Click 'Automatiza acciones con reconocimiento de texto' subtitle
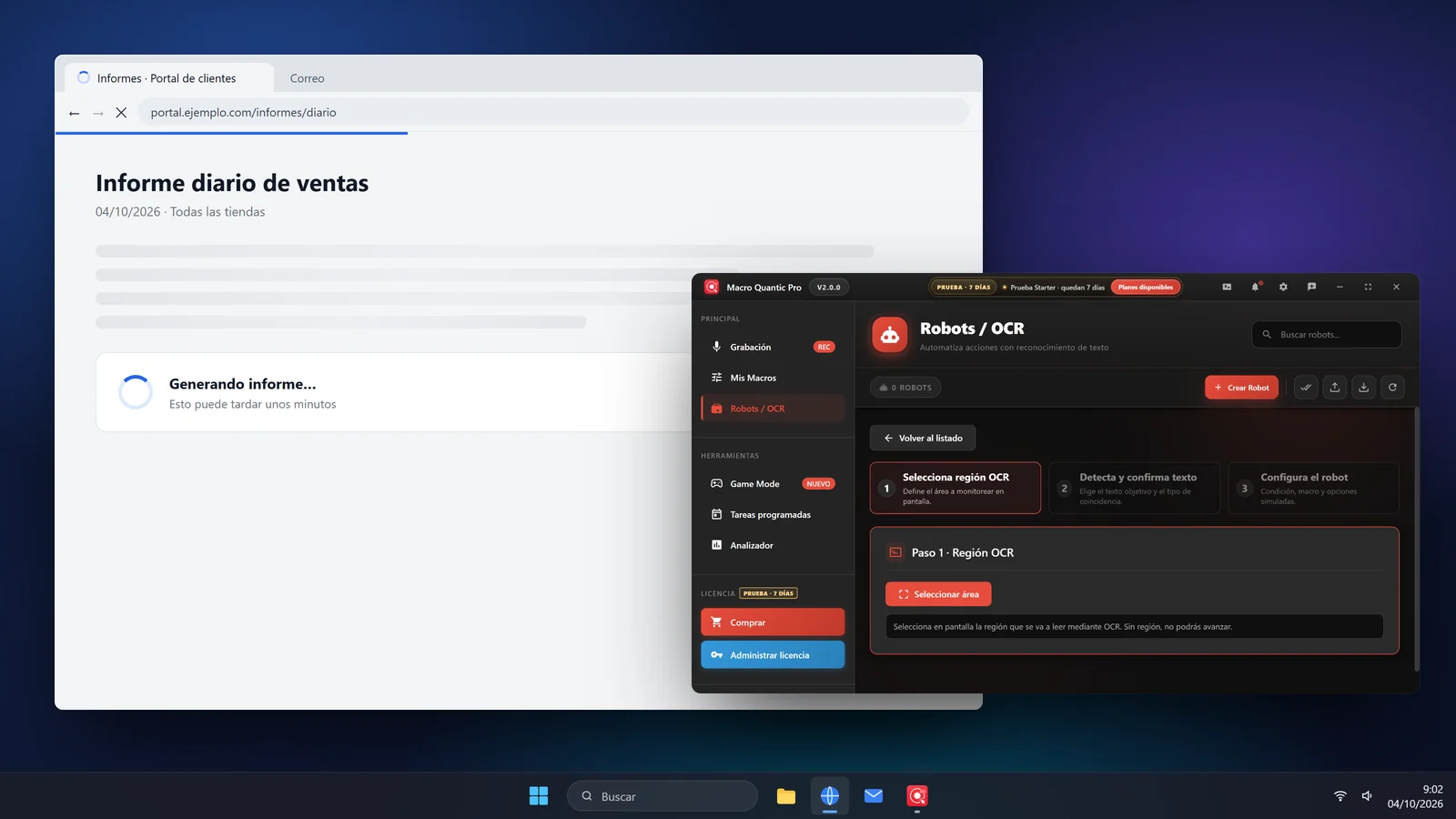 pyautogui.click(x=1014, y=348)
